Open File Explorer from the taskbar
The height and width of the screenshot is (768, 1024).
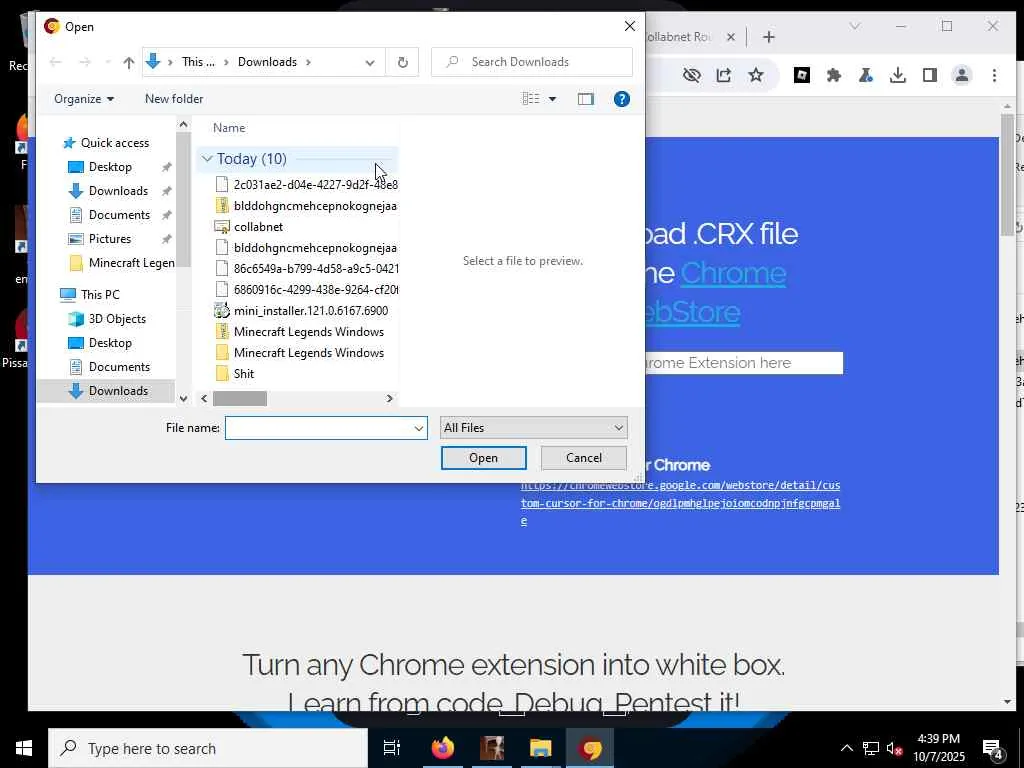tap(541, 748)
